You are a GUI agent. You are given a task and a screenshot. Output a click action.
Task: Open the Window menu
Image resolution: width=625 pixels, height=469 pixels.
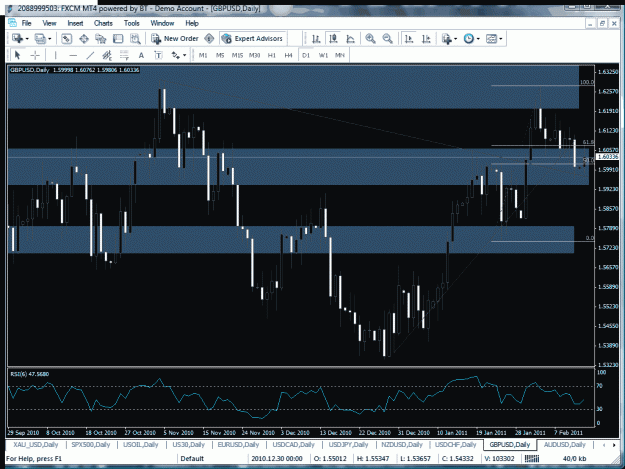(162, 23)
